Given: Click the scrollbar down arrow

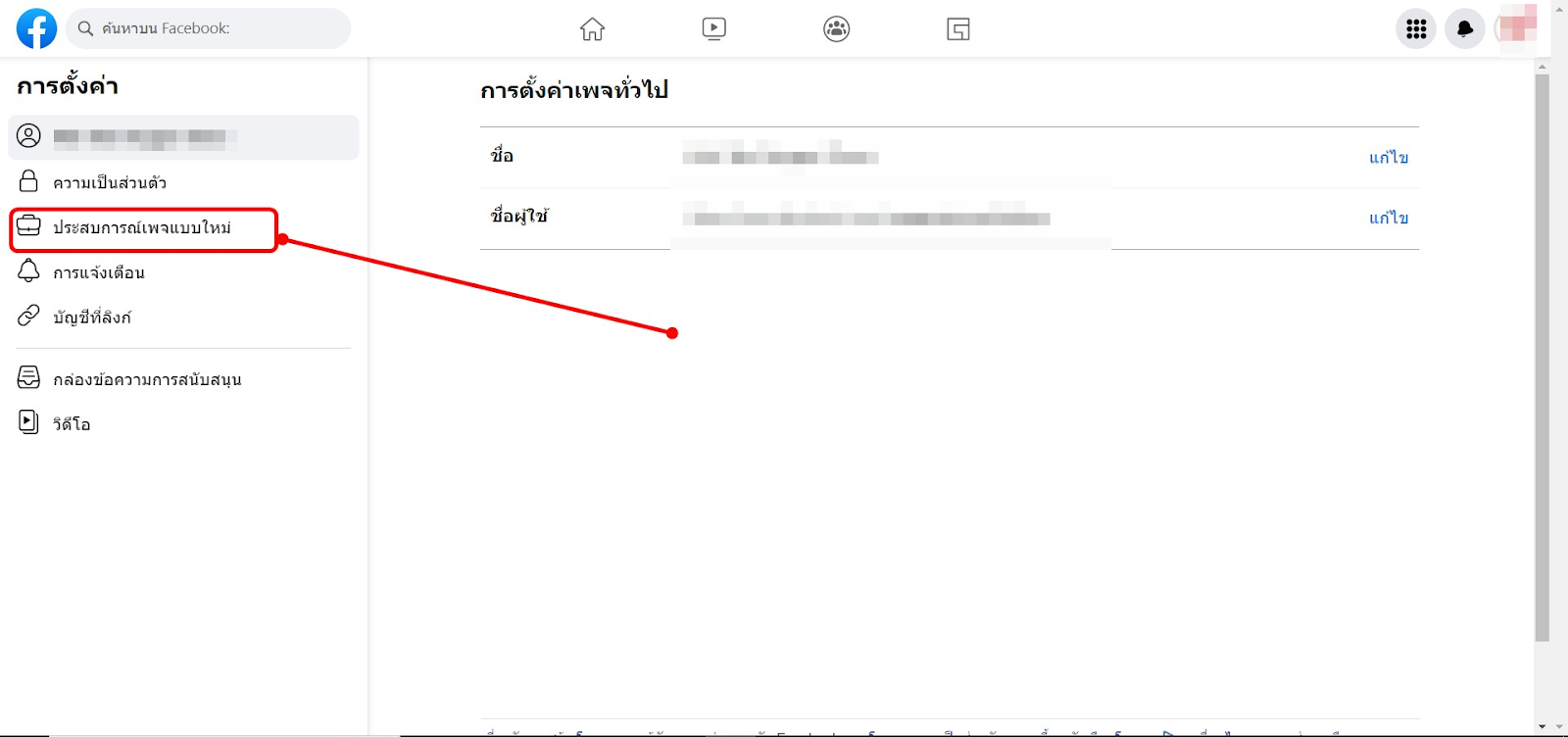Looking at the screenshot, I should pos(1543,727).
